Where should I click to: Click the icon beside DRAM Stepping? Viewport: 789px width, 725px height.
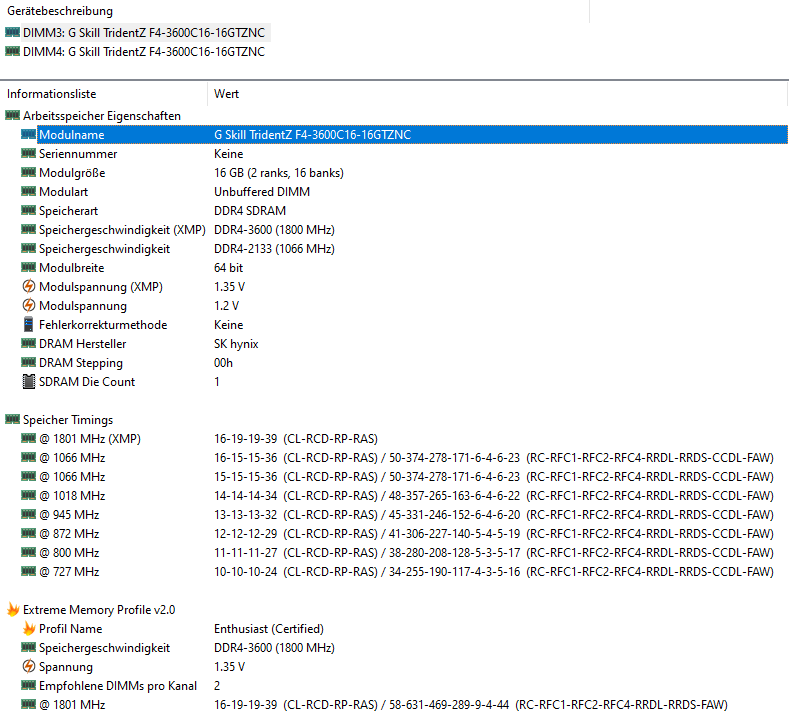(x=29, y=362)
